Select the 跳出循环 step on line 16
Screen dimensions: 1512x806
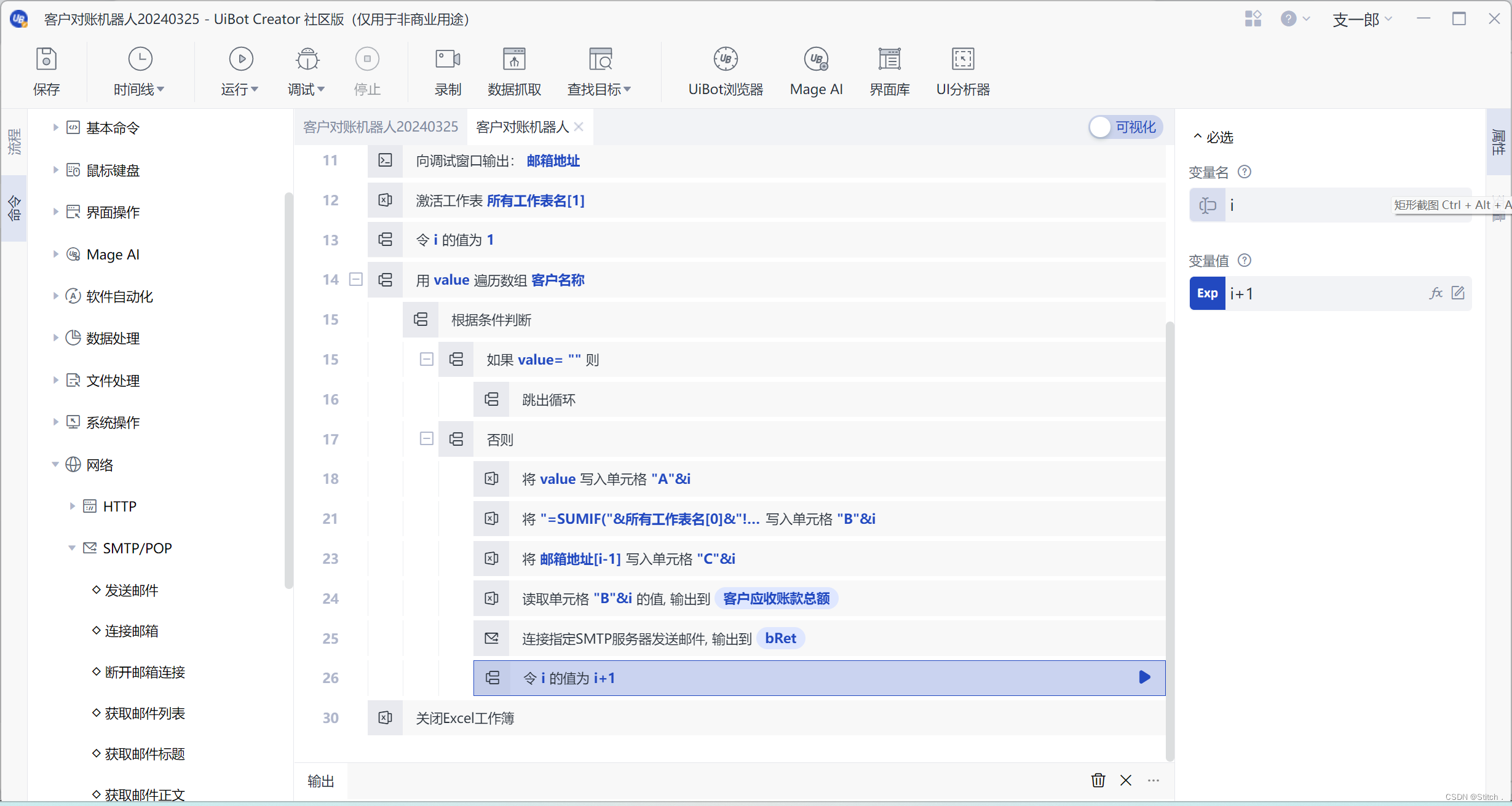[x=819, y=400]
